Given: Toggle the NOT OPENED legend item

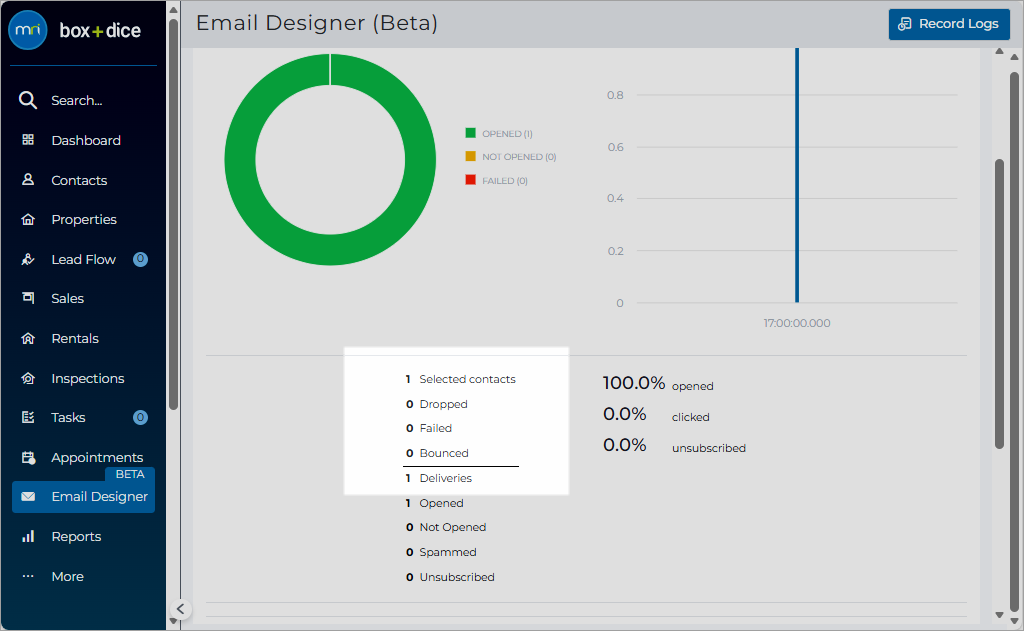Looking at the screenshot, I should tap(511, 157).
